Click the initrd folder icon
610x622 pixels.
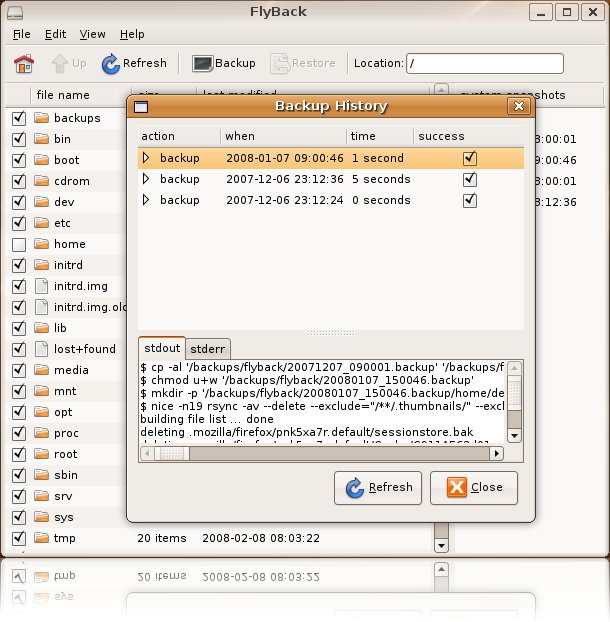coord(41,265)
